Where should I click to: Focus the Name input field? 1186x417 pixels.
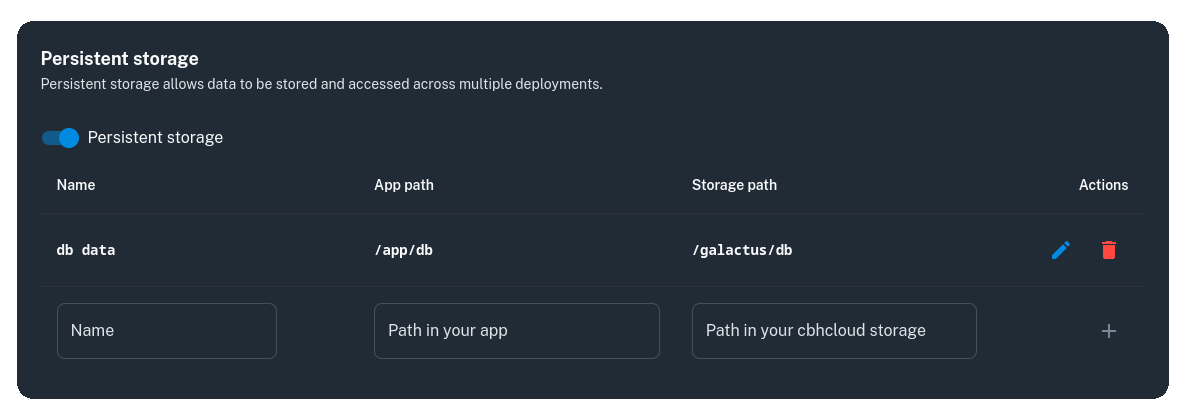166,331
